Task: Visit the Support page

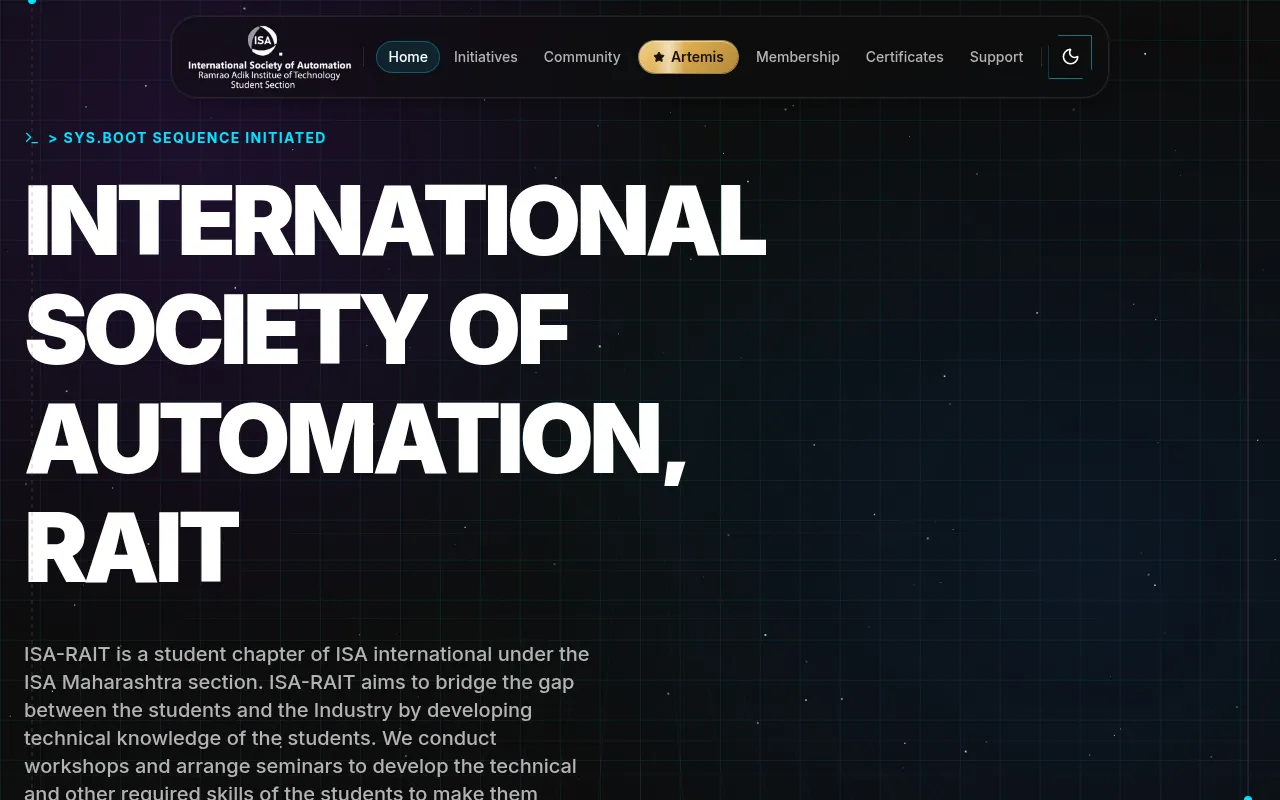Action: click(x=996, y=57)
